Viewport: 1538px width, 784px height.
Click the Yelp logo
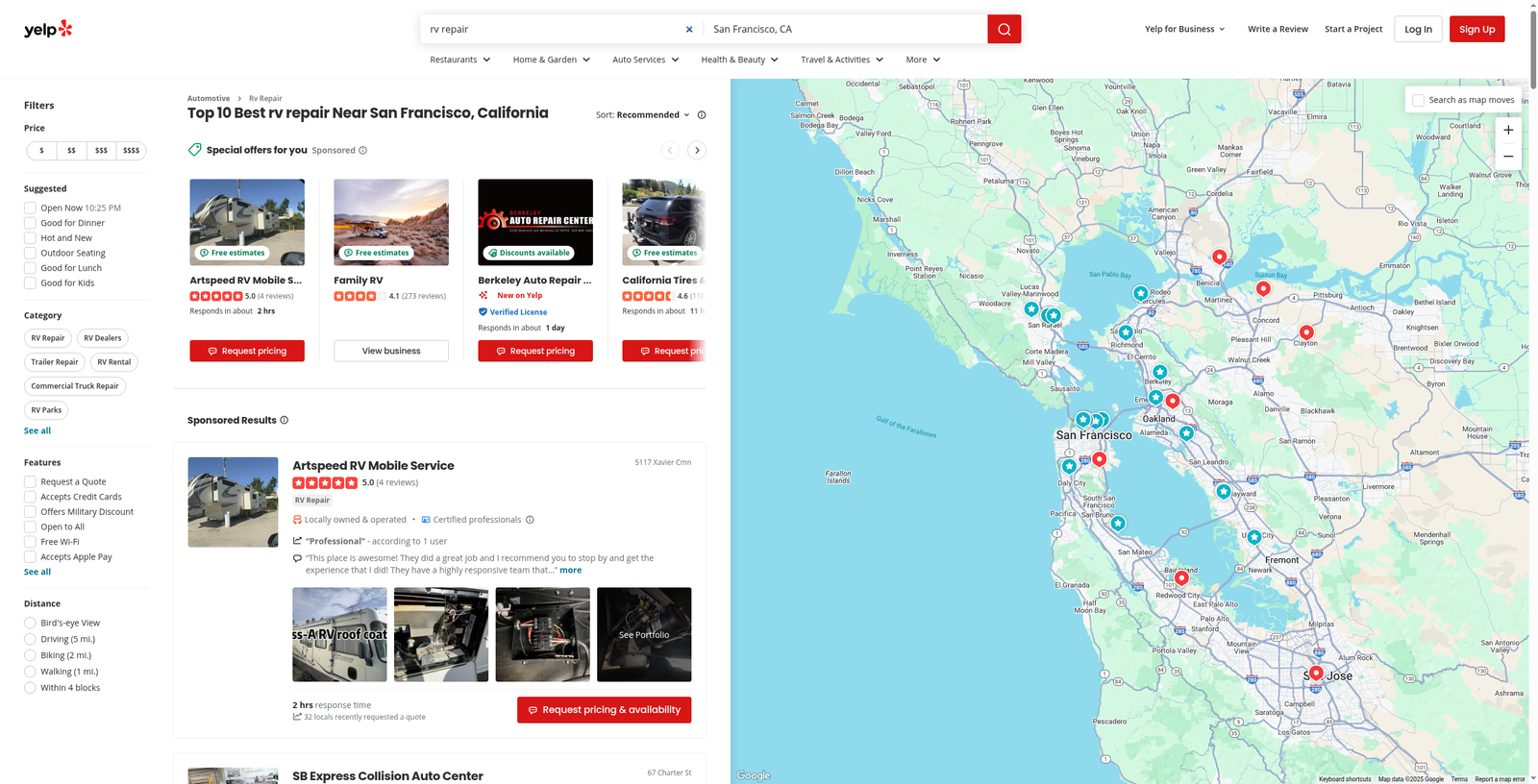point(48,29)
